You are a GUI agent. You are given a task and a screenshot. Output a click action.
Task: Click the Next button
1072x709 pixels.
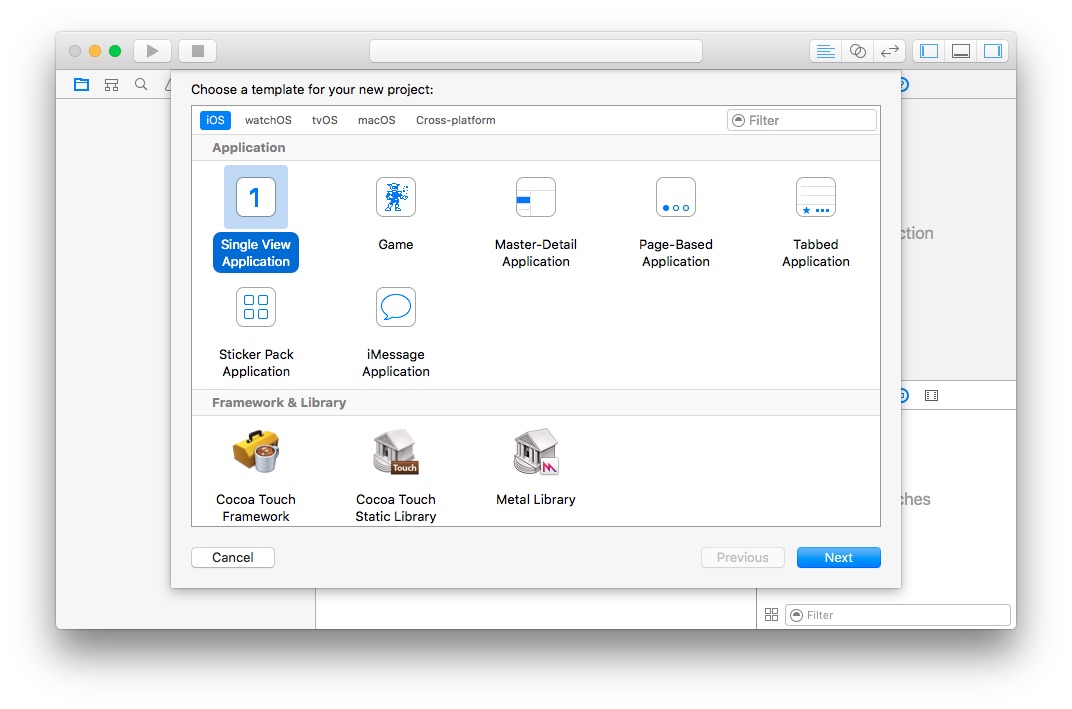point(838,557)
